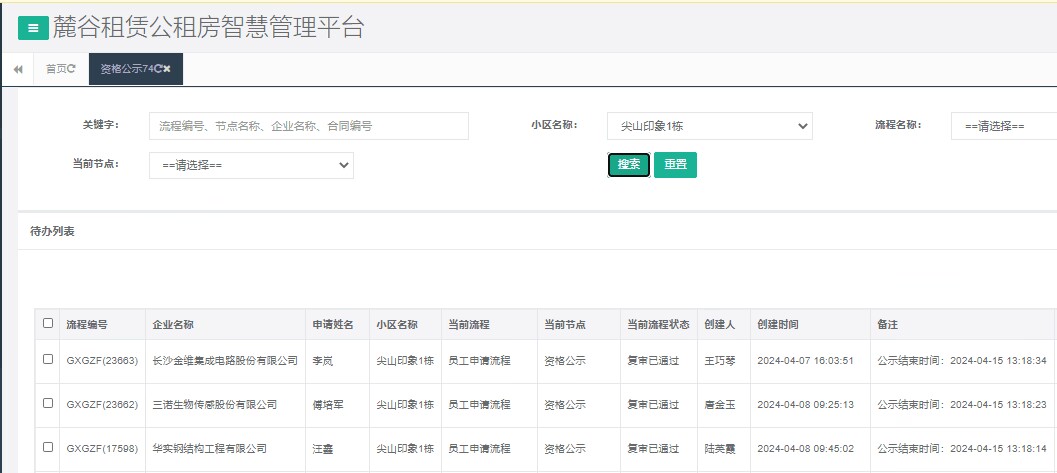
Task: Click the 重置 reset button
Action: tap(675, 165)
